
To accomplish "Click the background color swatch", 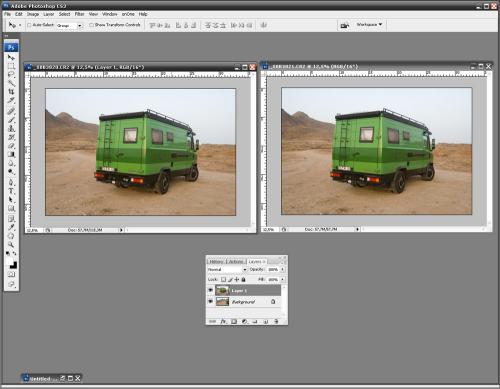I will 14,265.
